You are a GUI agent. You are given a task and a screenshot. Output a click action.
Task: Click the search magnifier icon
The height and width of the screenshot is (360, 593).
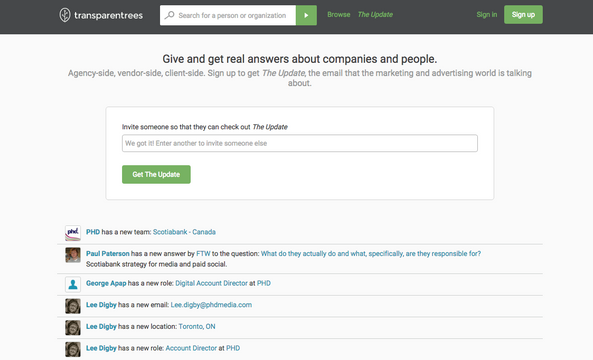click(169, 15)
